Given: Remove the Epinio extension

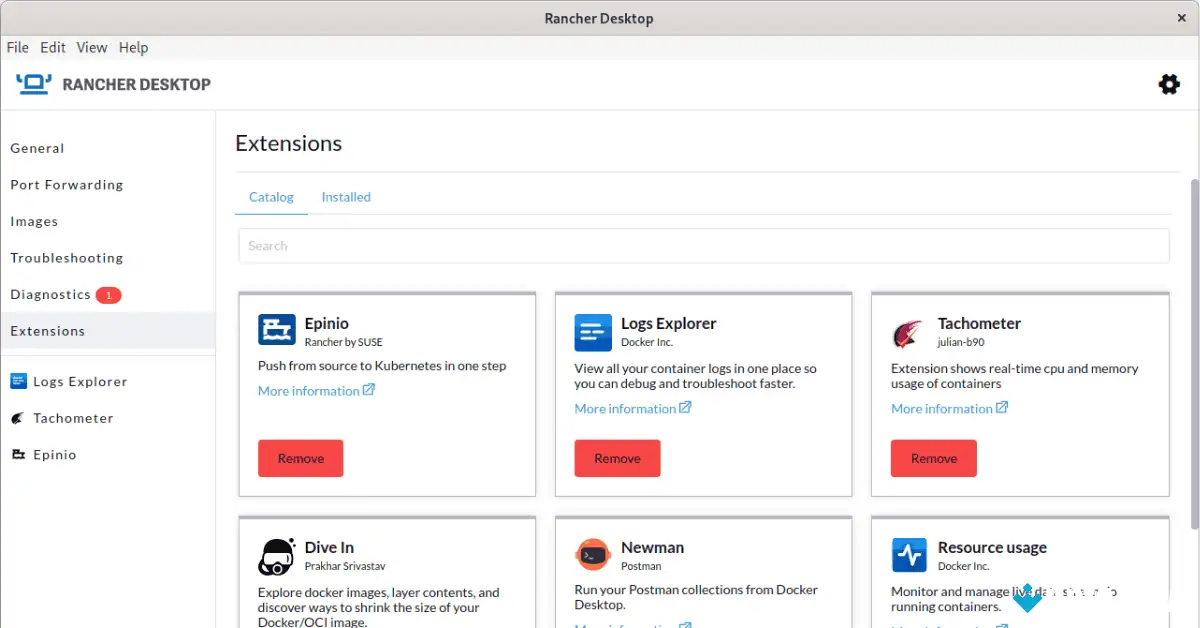Looking at the screenshot, I should coord(300,457).
